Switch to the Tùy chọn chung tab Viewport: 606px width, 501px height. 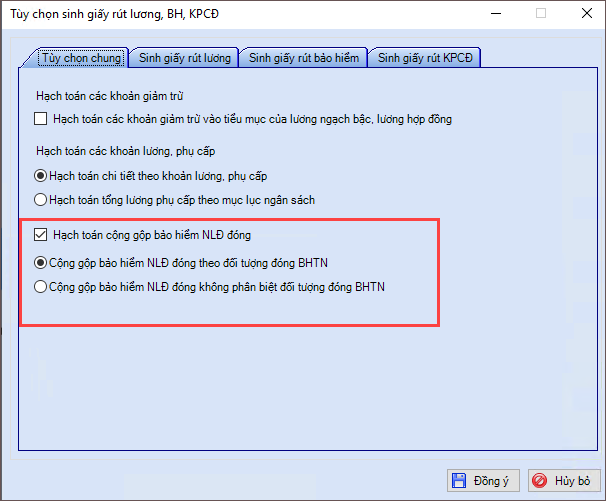[x=81, y=58]
